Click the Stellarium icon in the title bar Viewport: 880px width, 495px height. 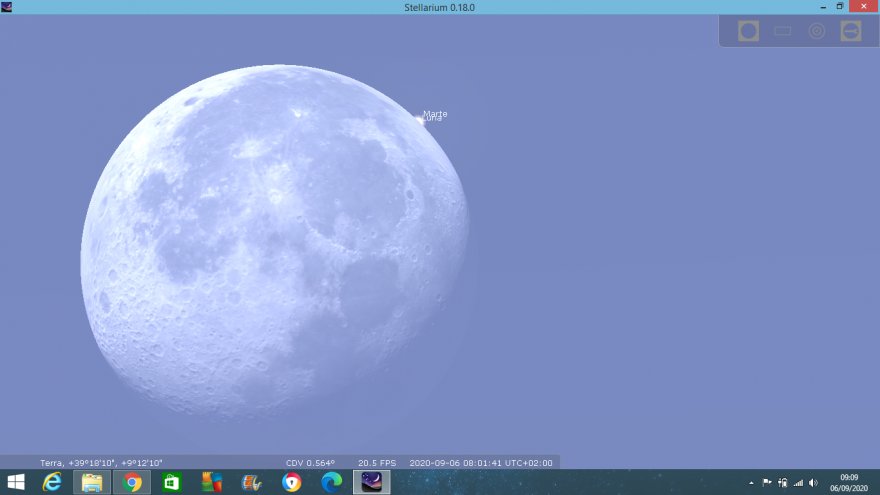pos(7,7)
